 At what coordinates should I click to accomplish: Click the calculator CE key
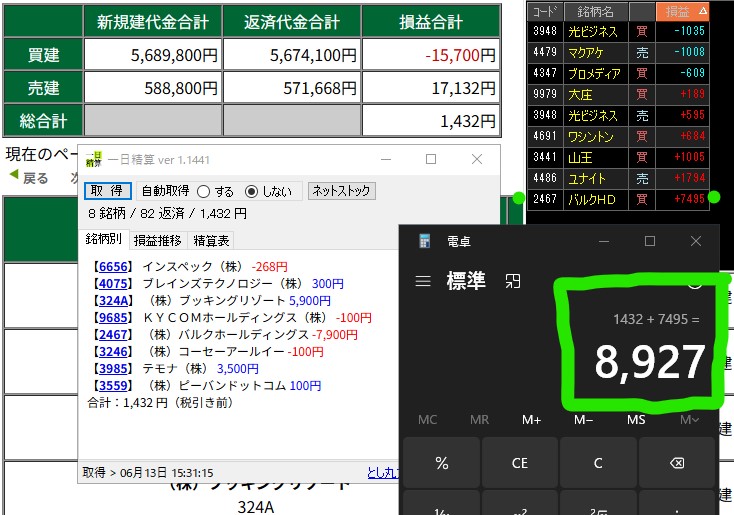click(520, 463)
